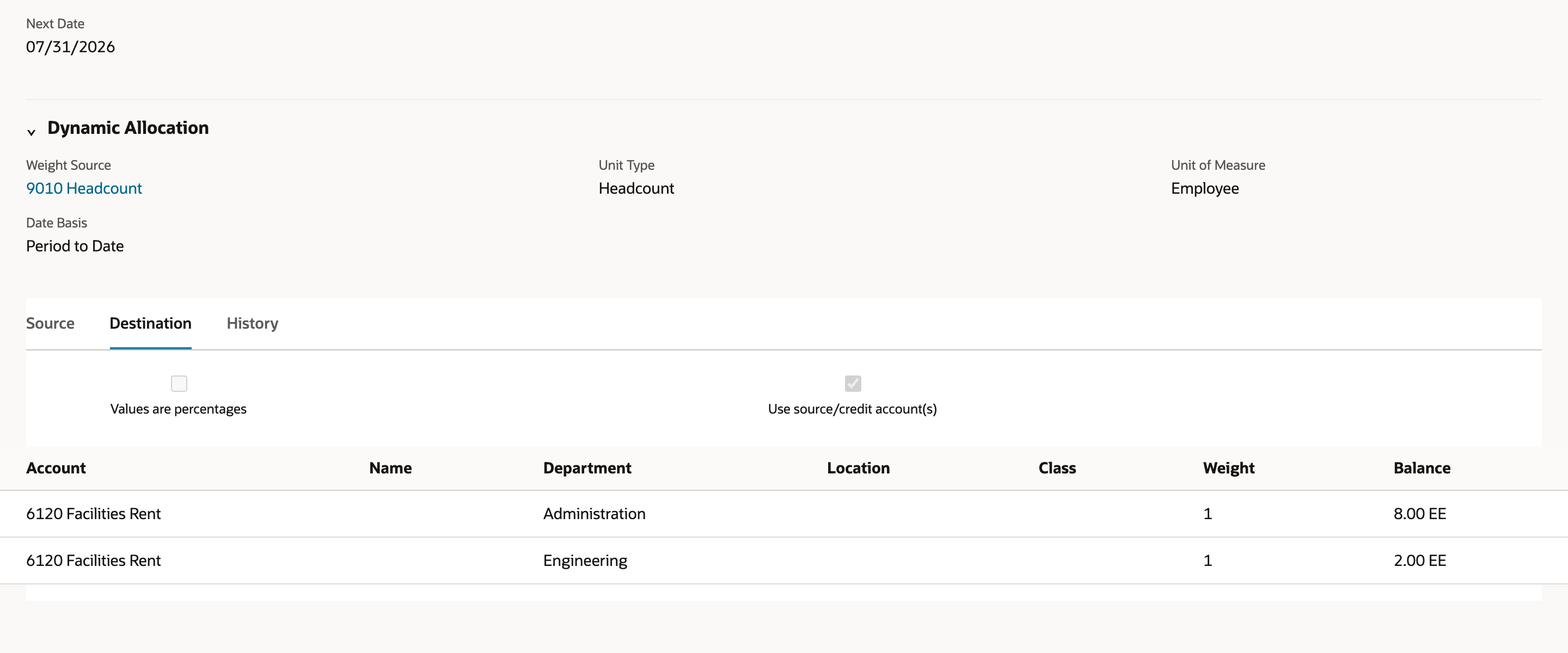Click the weight value in Engineering row
Viewport: 1568px width, 653px height.
[1208, 560]
